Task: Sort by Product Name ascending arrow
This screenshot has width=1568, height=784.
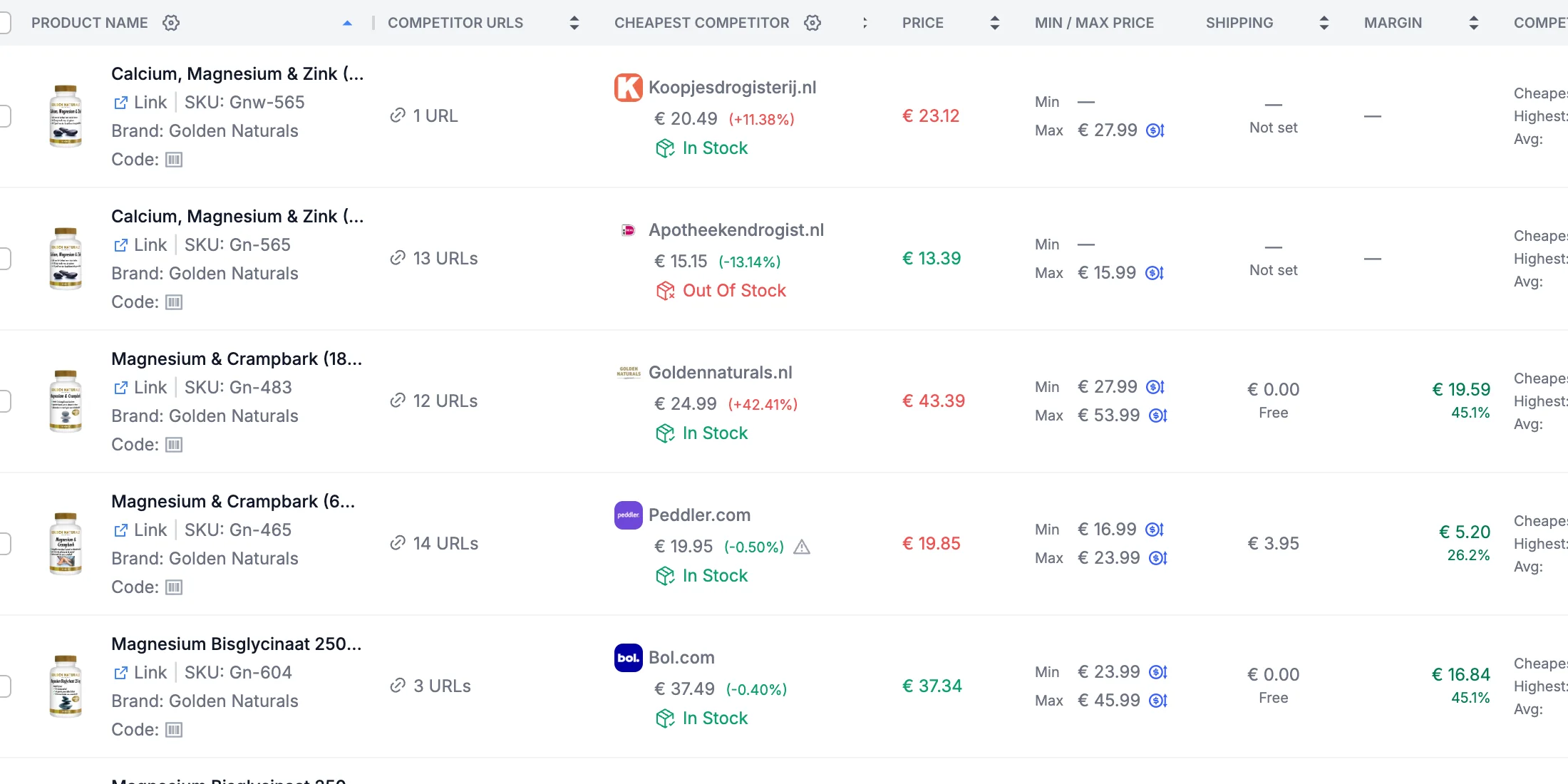Action: click(347, 23)
